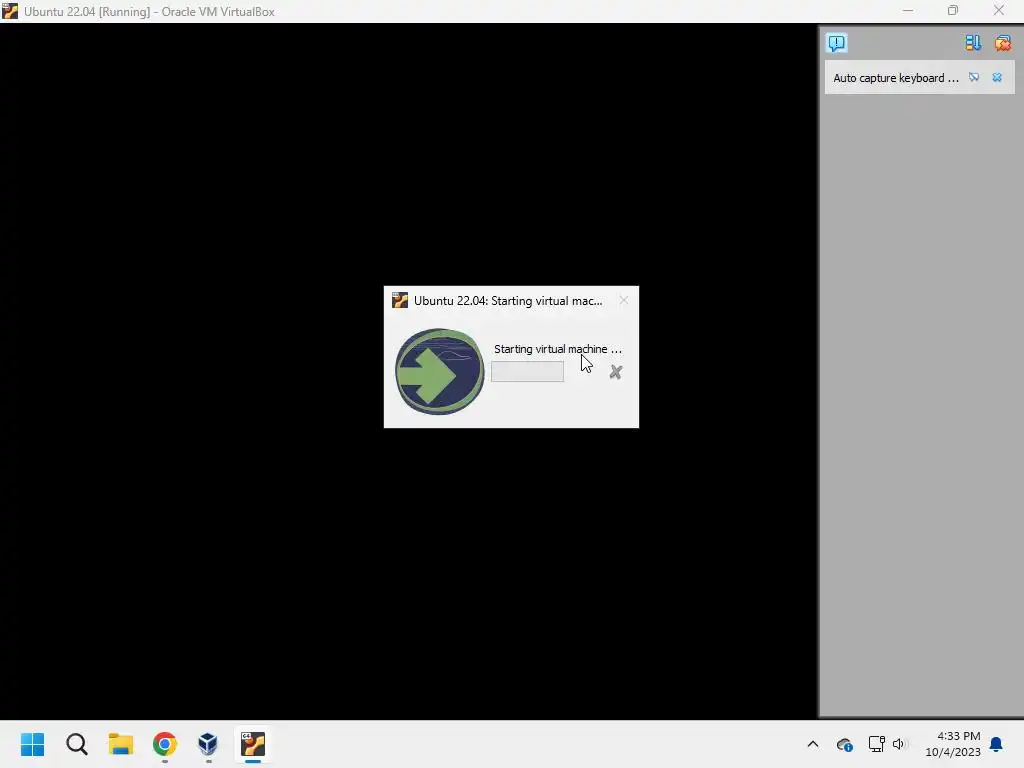Image resolution: width=1024 pixels, height=768 pixels.
Task: Click the VirtualBox icon in the window title bar
Action: pyautogui.click(x=10, y=11)
